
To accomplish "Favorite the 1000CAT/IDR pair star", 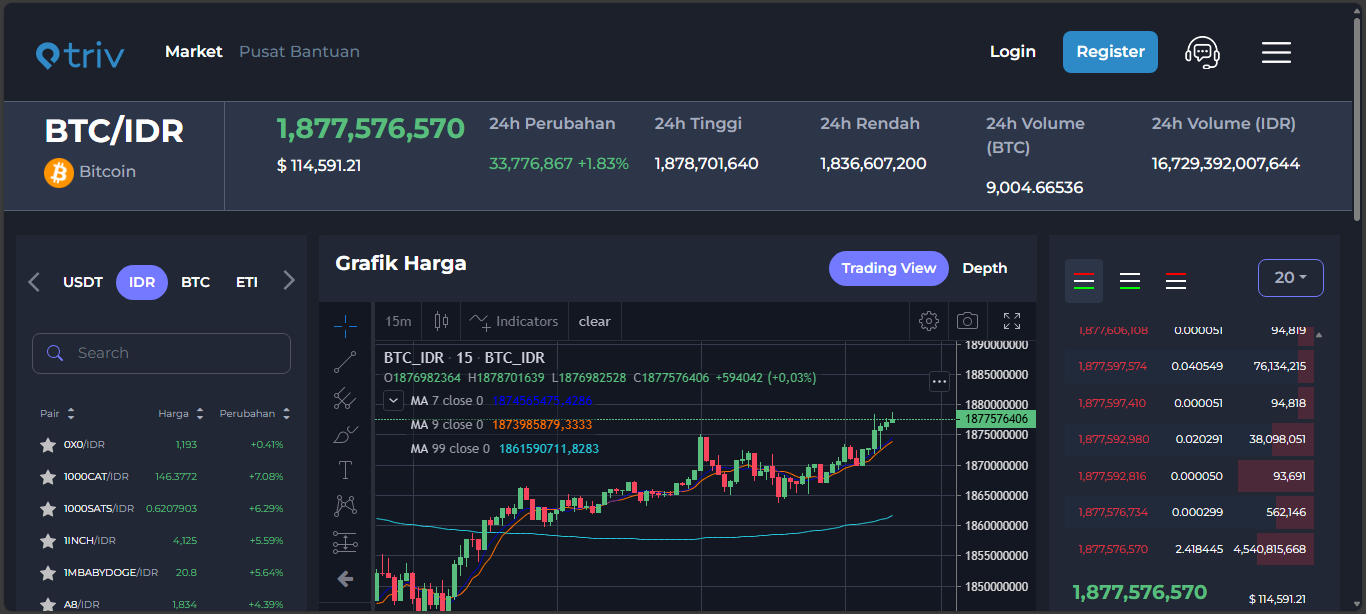I will pyautogui.click(x=47, y=477).
